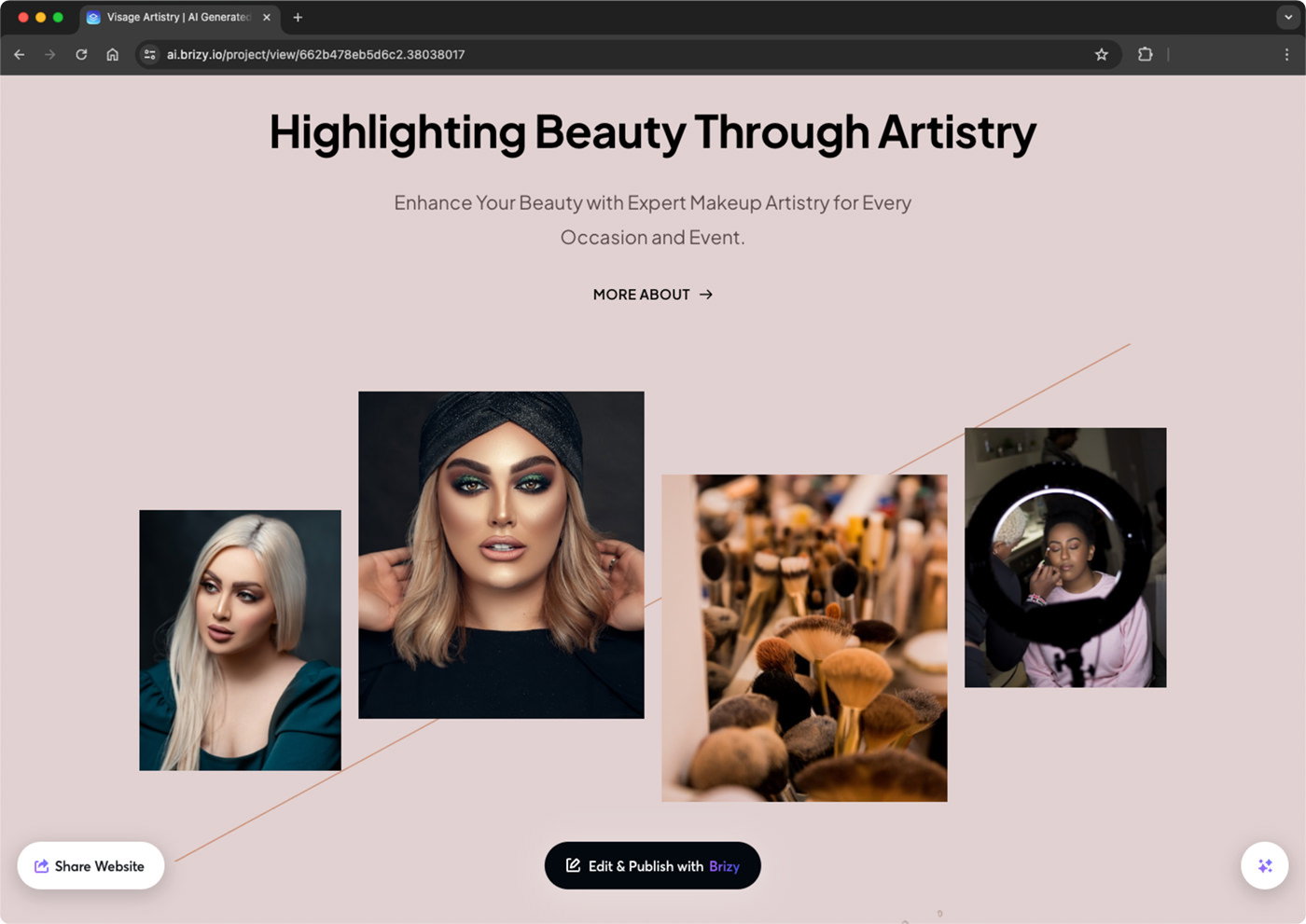Click the Share Website button
Screen dimensions: 1306x924
coord(90,865)
